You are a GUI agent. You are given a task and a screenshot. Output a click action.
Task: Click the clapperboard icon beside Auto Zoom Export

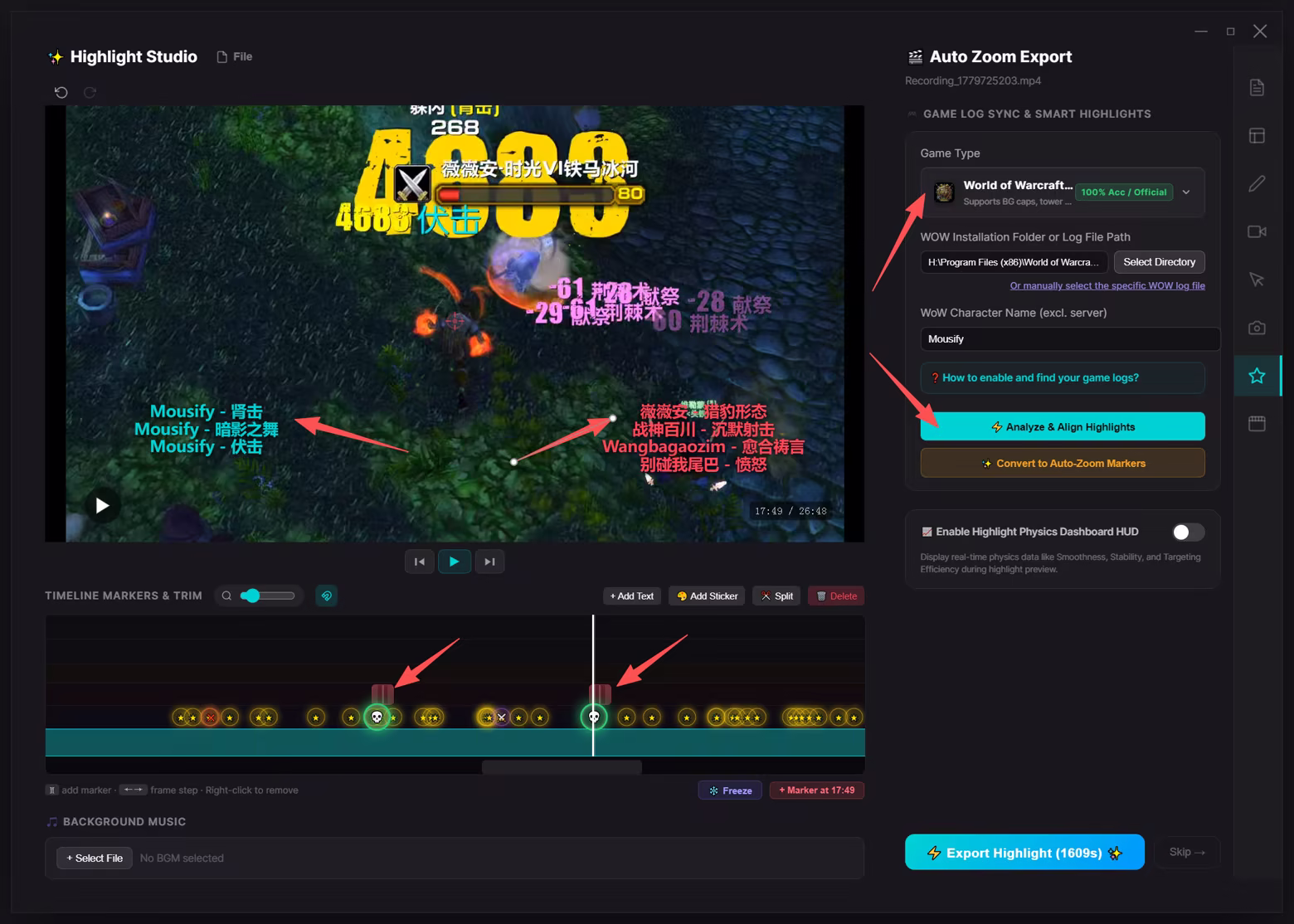tap(915, 57)
